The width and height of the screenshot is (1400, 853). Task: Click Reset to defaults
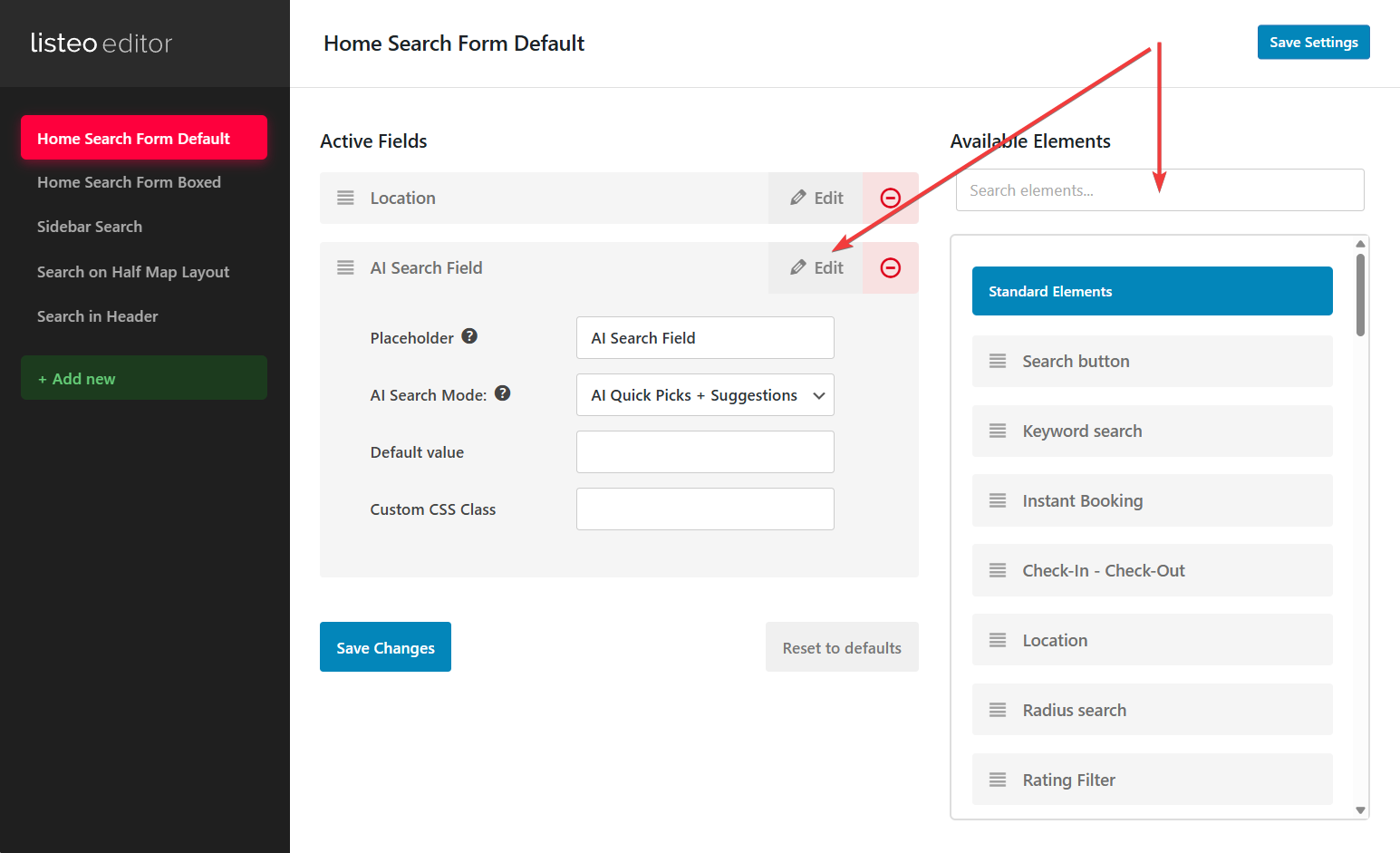pos(841,647)
